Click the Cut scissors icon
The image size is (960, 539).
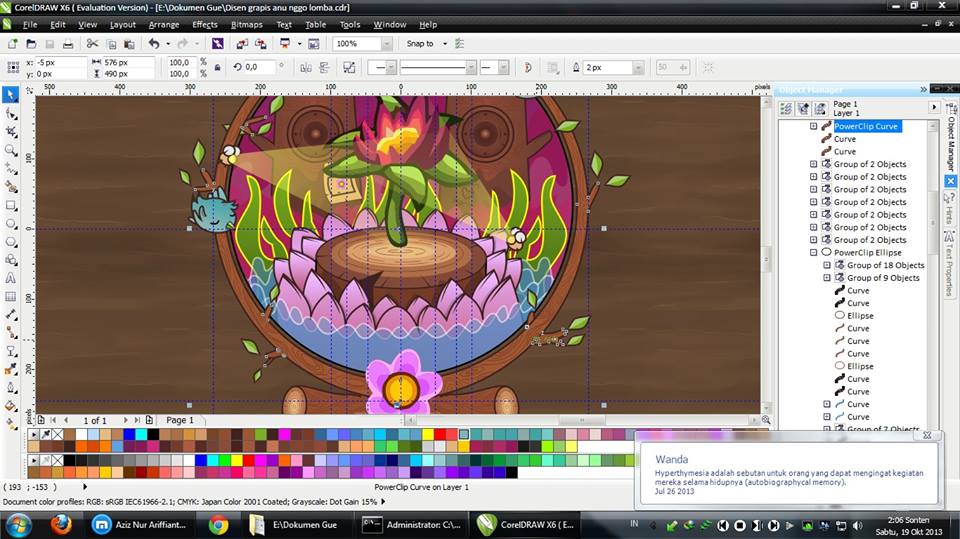[x=92, y=44]
